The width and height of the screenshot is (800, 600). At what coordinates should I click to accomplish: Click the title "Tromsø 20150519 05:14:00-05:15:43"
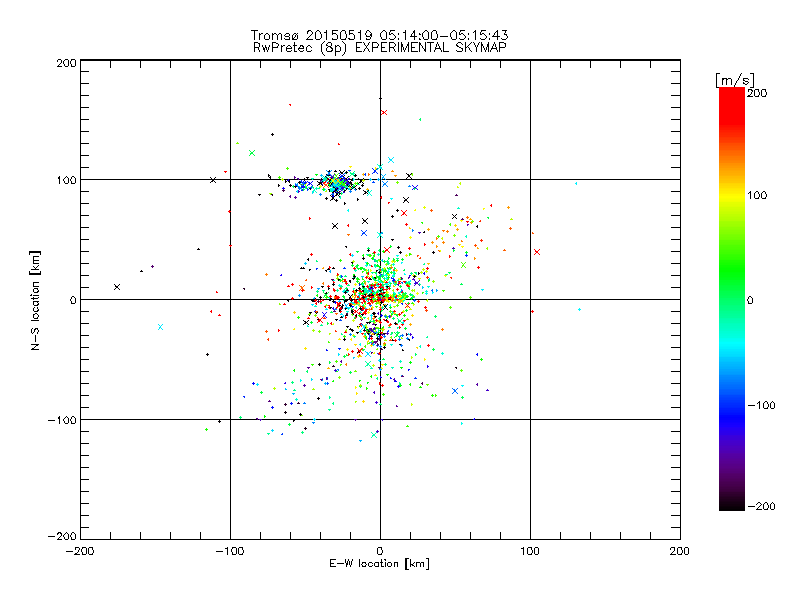tap(380, 35)
